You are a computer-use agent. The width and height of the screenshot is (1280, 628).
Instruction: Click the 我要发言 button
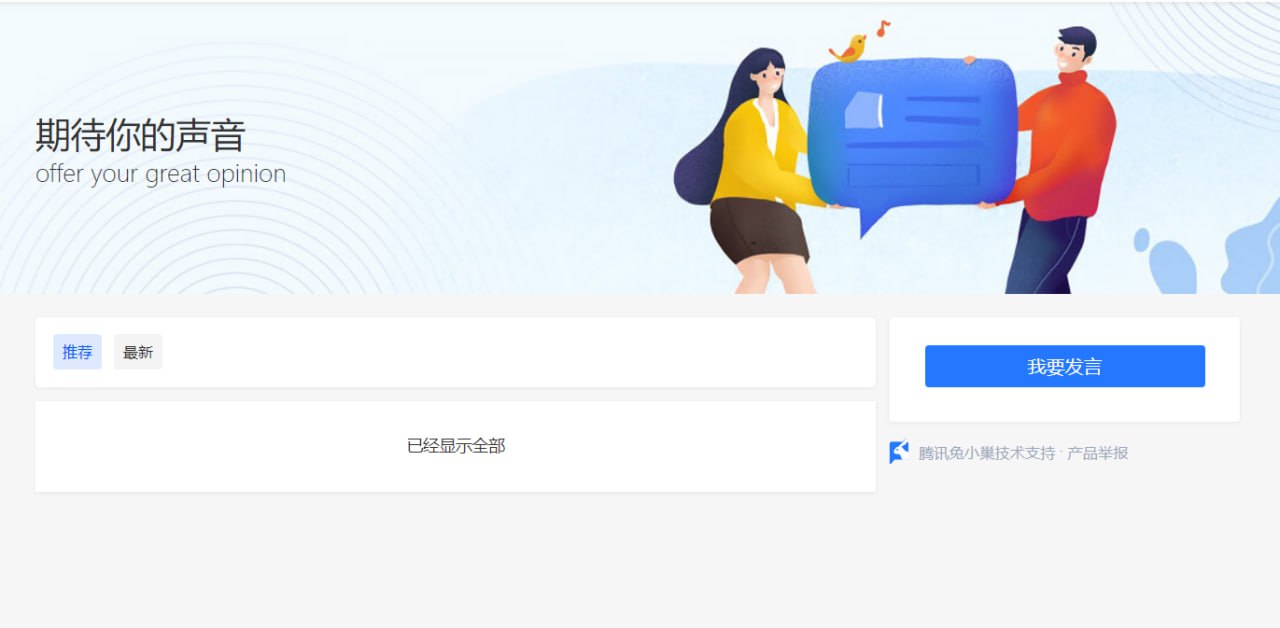click(x=1064, y=366)
